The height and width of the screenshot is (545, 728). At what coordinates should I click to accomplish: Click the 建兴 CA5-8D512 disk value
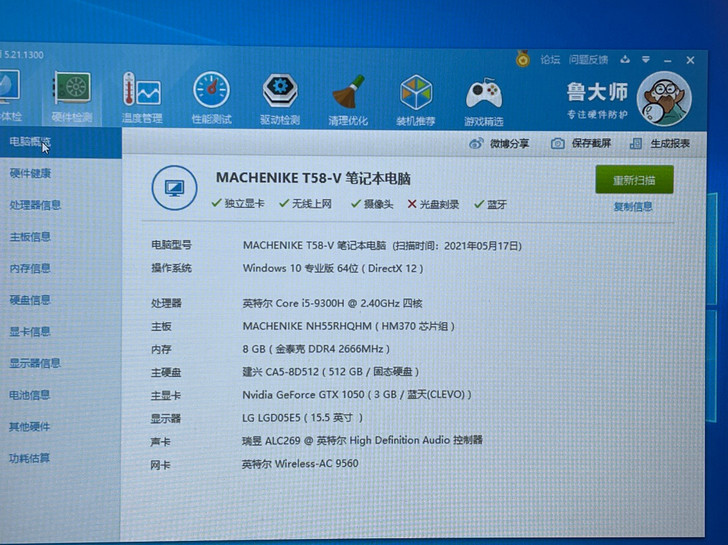(331, 372)
